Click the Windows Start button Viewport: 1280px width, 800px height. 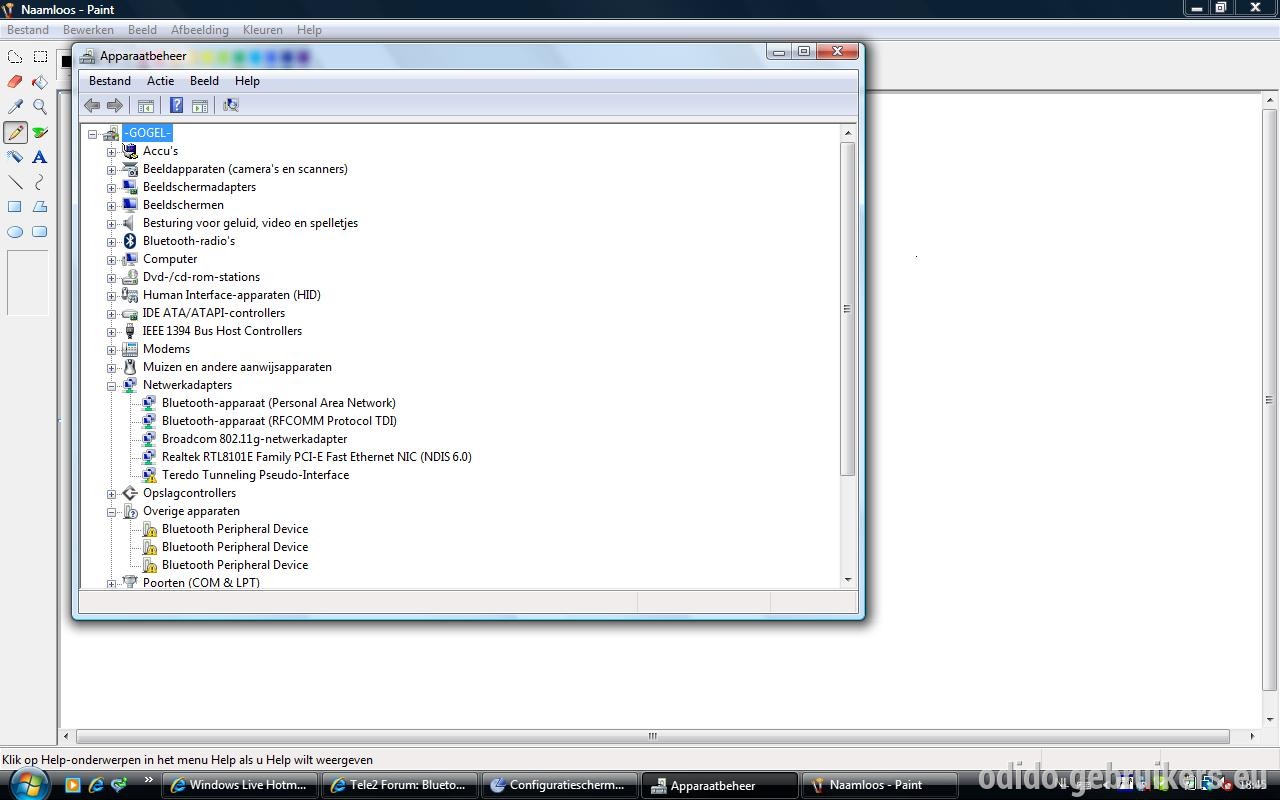[27, 783]
